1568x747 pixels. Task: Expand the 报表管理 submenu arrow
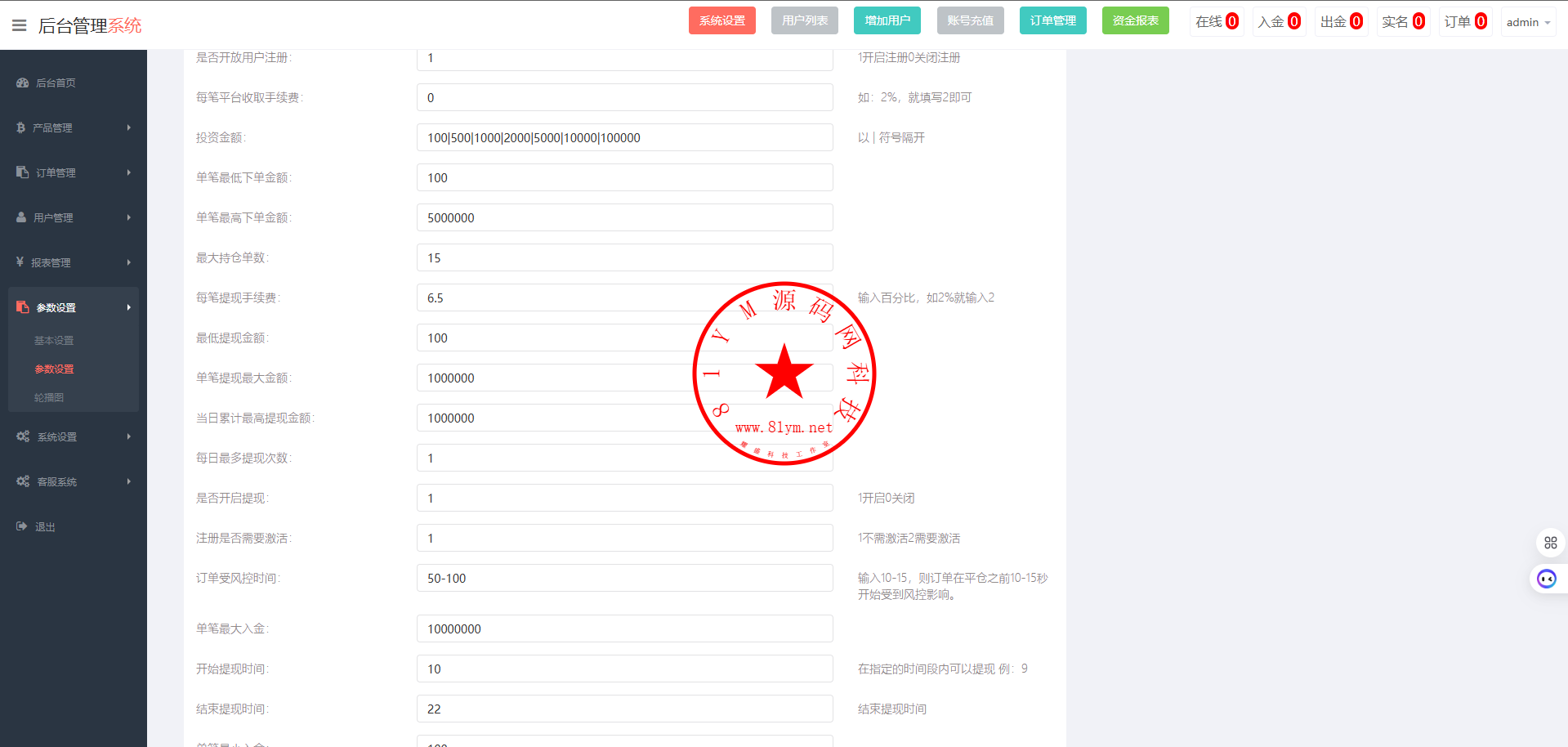[129, 262]
